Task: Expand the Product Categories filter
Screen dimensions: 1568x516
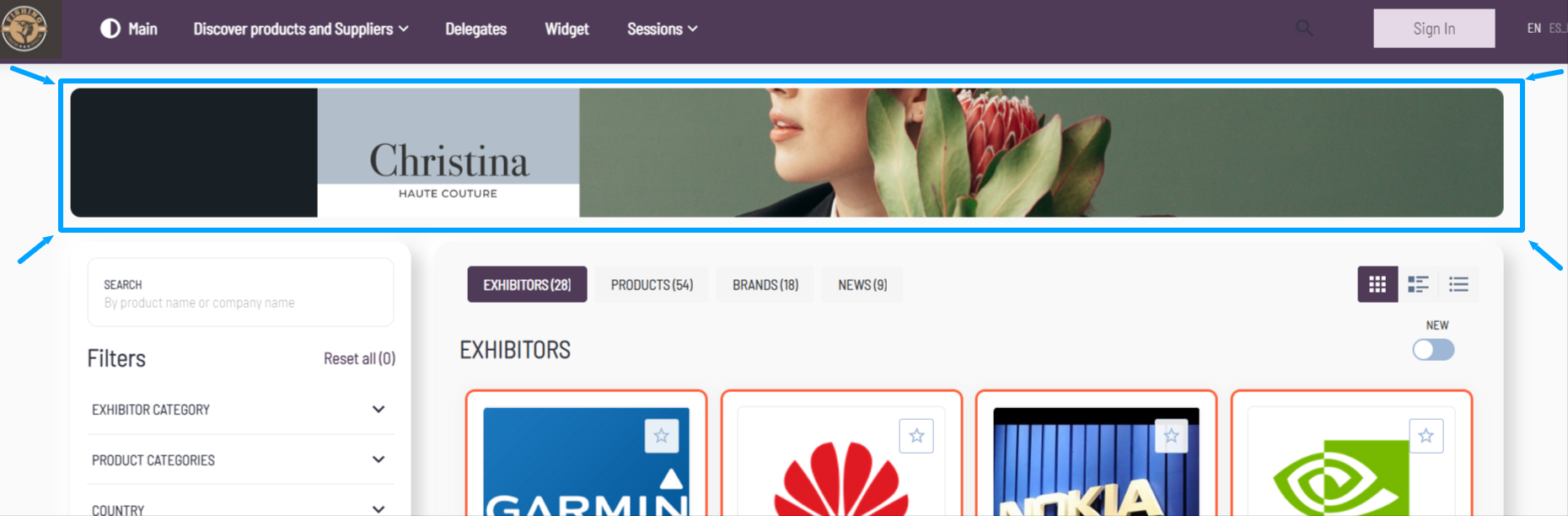Action: (x=239, y=460)
